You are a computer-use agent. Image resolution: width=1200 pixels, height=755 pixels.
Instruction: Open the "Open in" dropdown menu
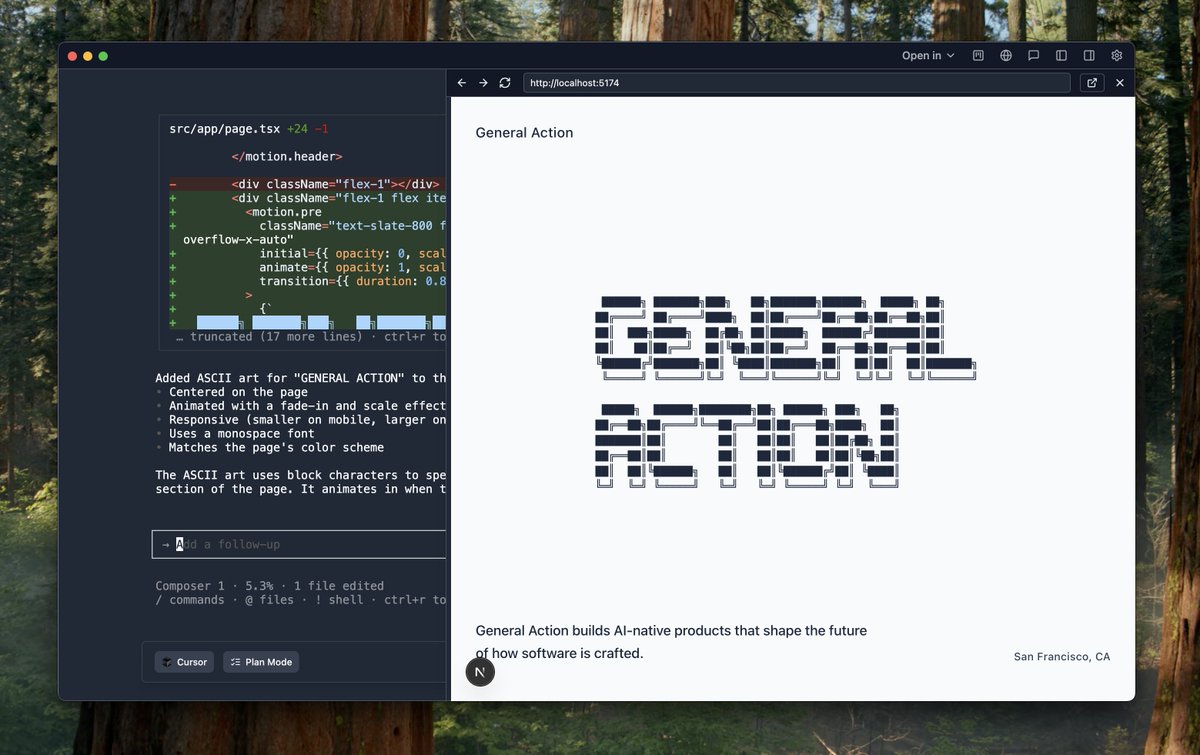[928, 56]
